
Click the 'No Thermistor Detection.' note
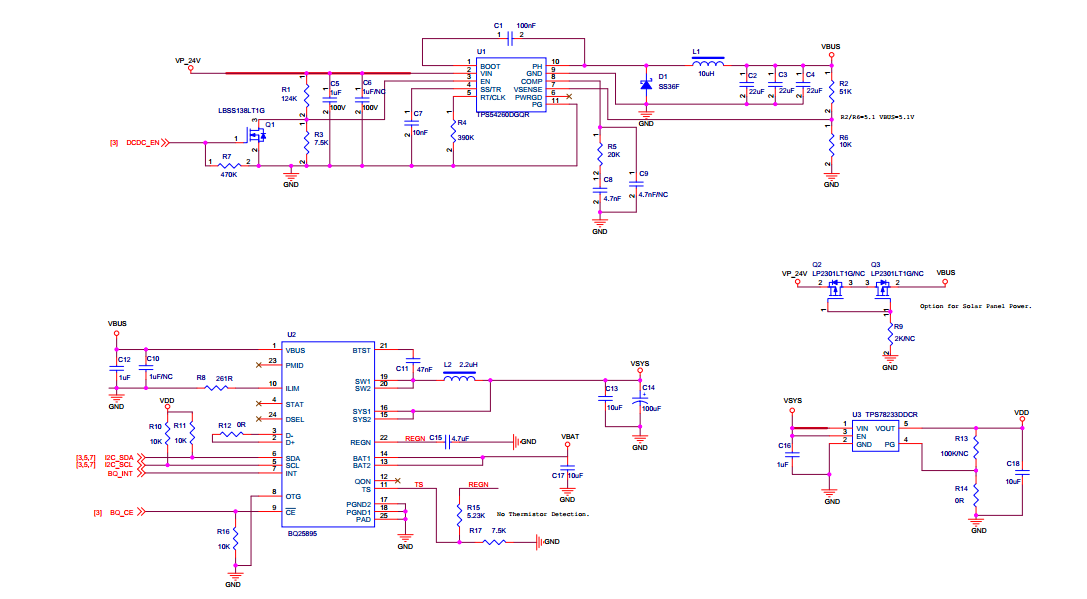click(543, 514)
